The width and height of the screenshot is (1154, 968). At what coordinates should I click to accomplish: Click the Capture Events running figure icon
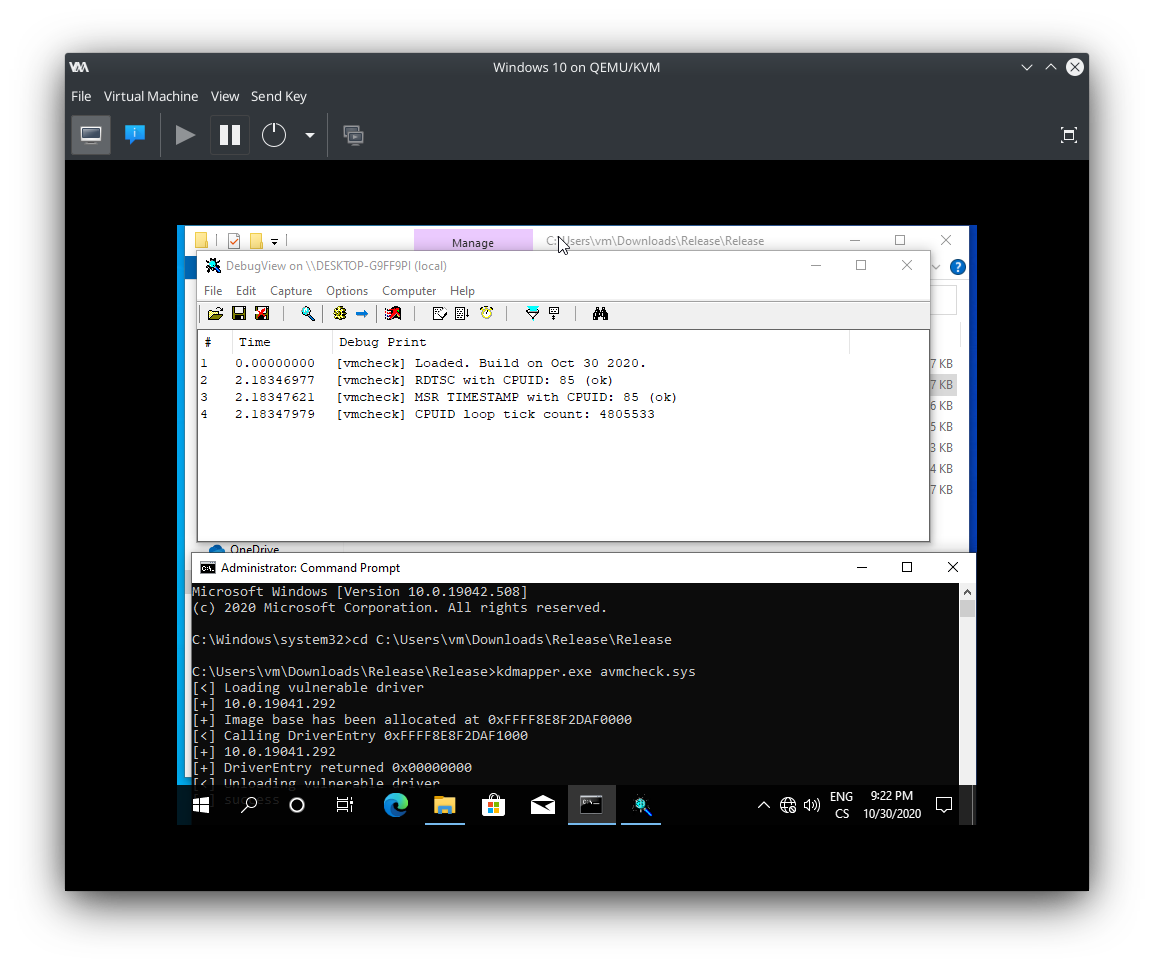(393, 314)
